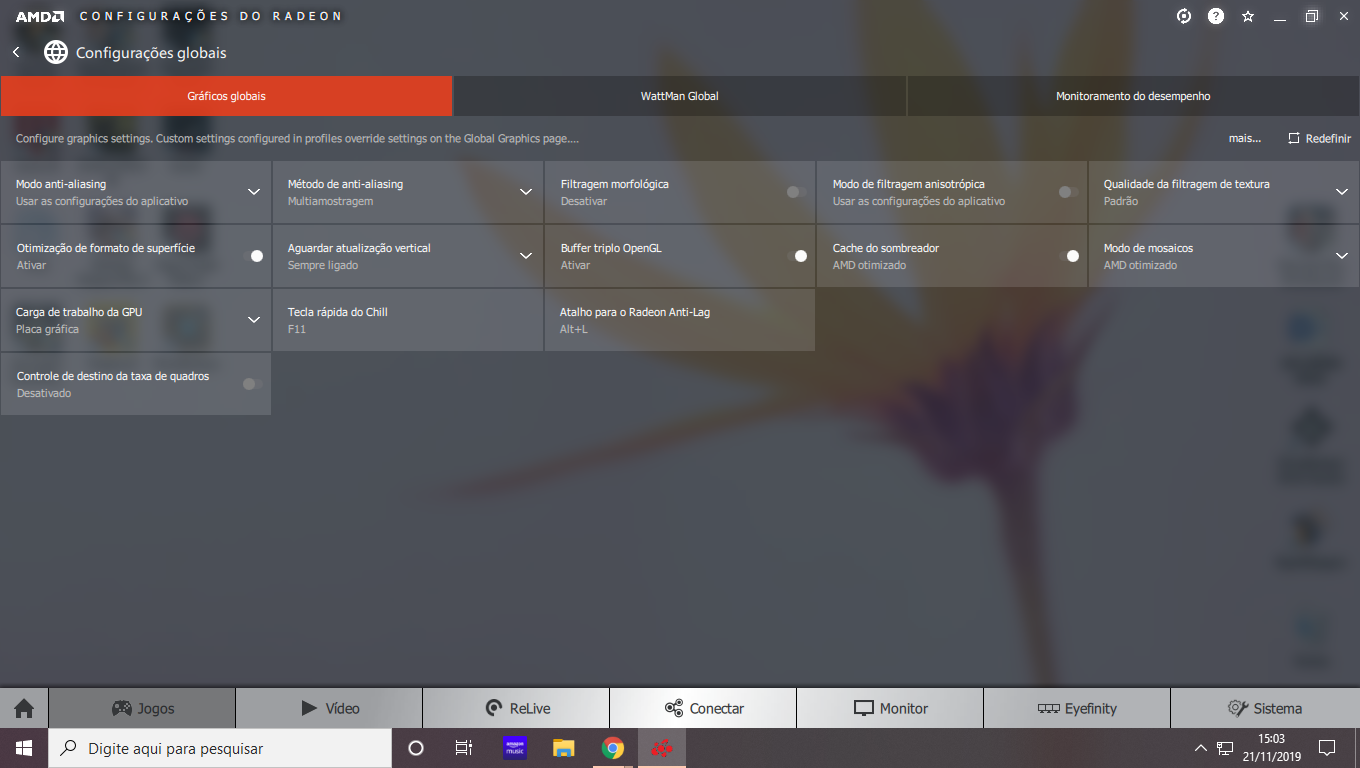Screen dimensions: 1360x768
Task: Click the Eyefinity multi-display icon
Action: point(1048,708)
